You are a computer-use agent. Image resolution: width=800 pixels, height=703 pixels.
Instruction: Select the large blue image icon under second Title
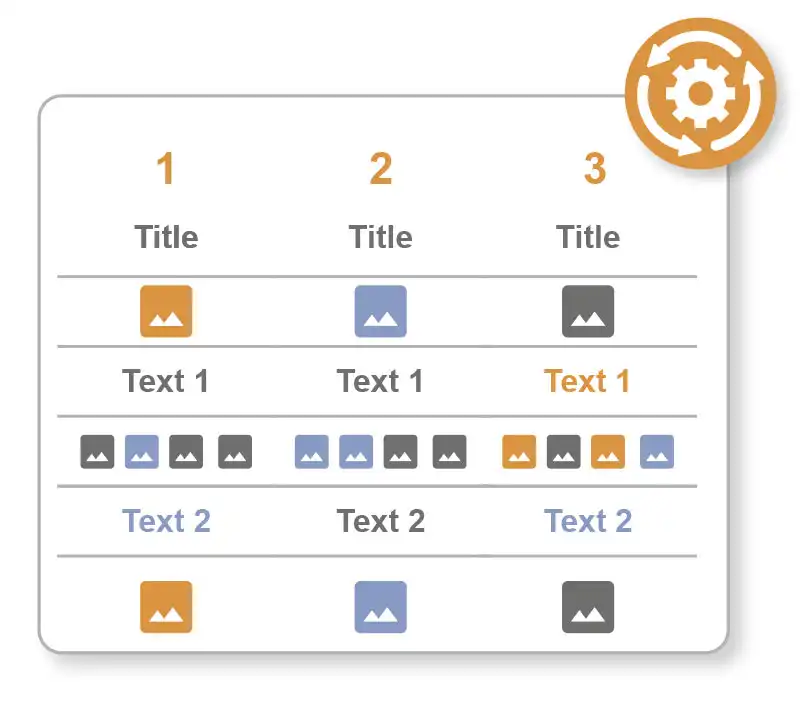point(380,311)
